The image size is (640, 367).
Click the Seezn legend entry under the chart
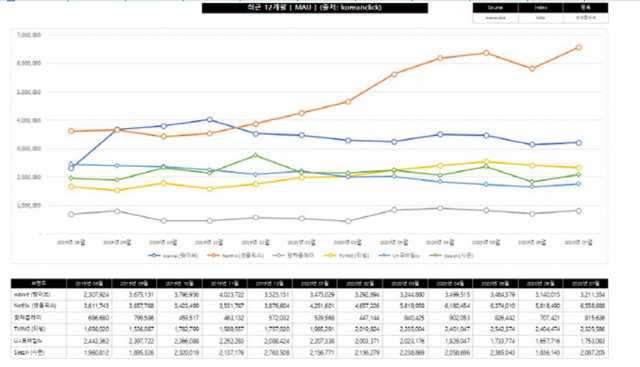[x=451, y=256]
